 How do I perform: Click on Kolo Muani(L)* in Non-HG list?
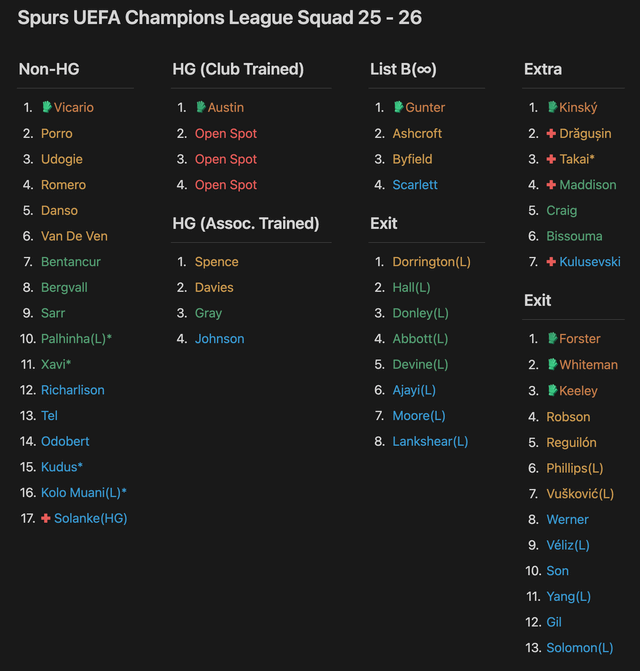[x=84, y=492]
